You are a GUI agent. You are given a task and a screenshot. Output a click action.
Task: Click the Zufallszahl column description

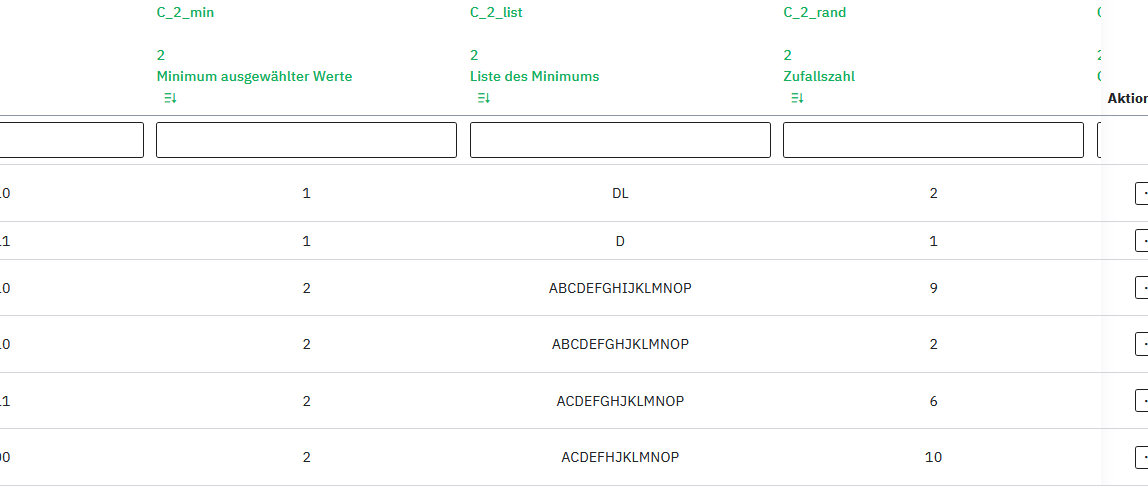(x=818, y=76)
